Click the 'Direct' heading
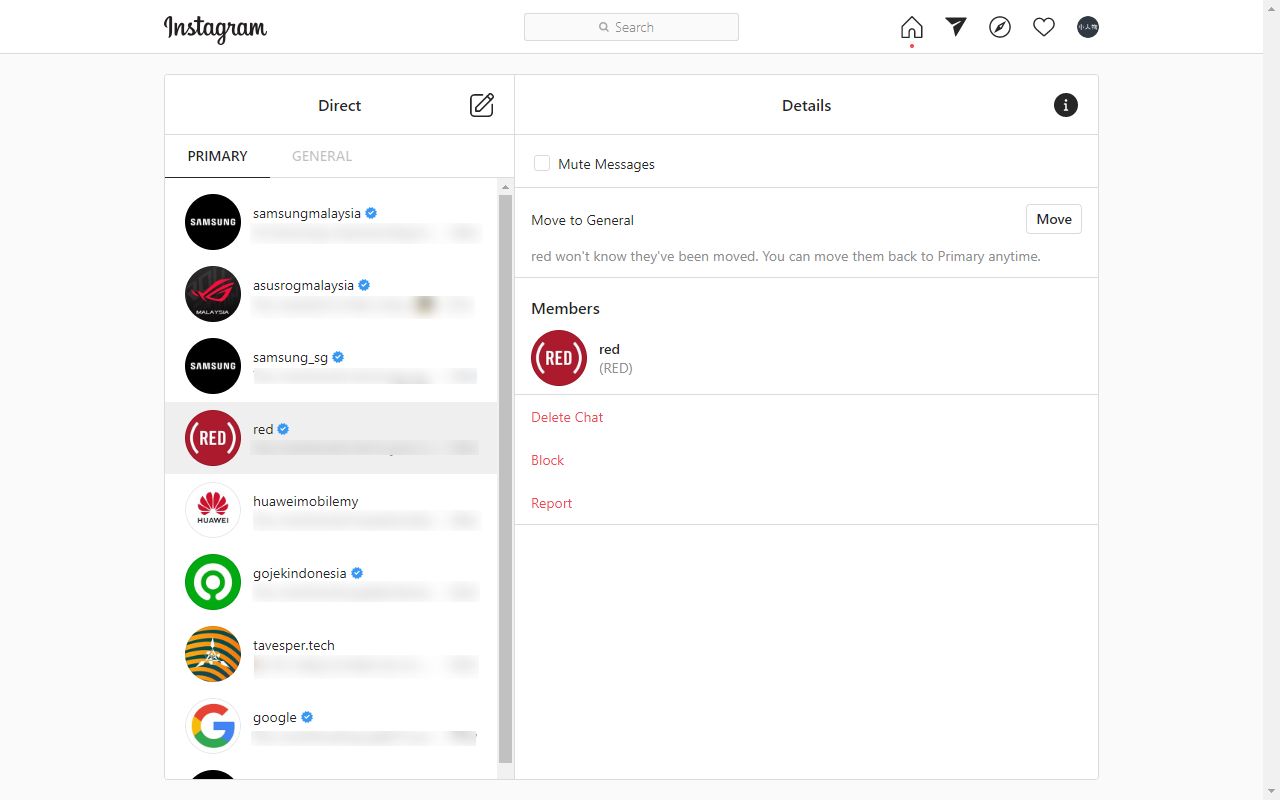The height and width of the screenshot is (800, 1280). point(339,105)
